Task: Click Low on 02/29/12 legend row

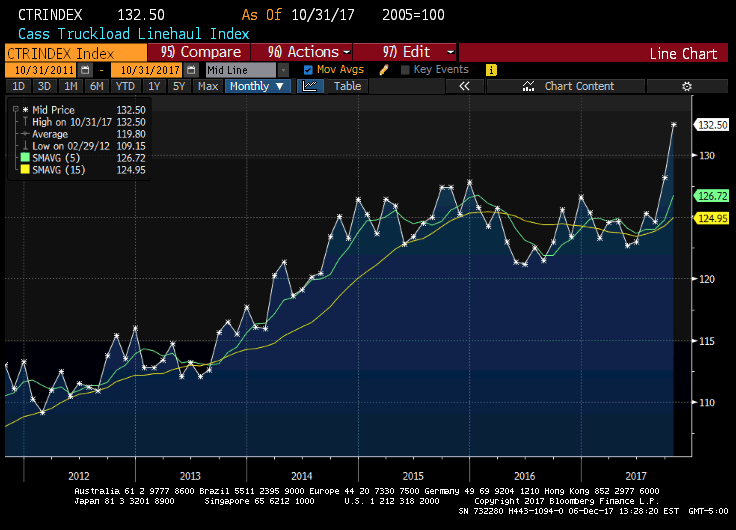Action: pyautogui.click(x=84, y=146)
